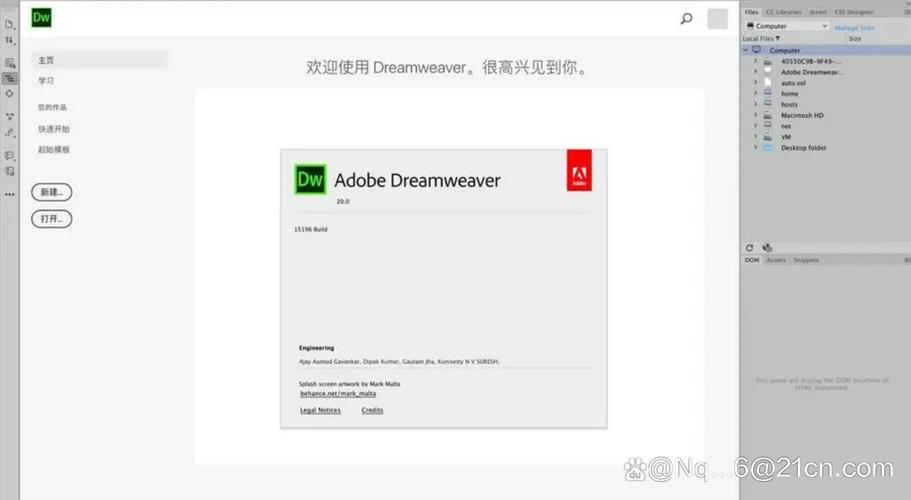Click the 您的作品 heading in sidebar

pos(52,107)
